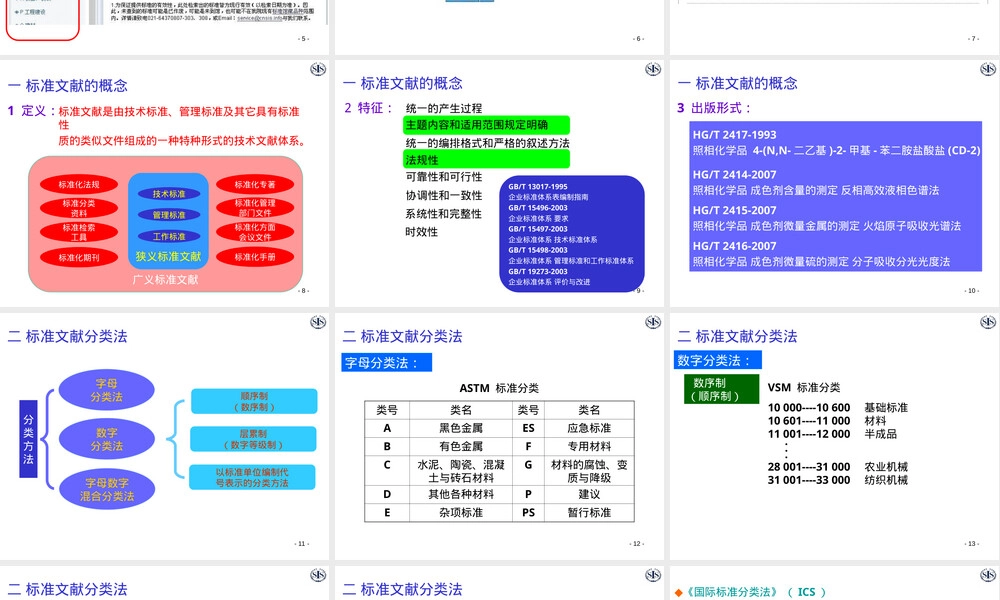Click the SIS logo on slide 9
Viewport: 1000px width, 600px height.
[x=652, y=69]
